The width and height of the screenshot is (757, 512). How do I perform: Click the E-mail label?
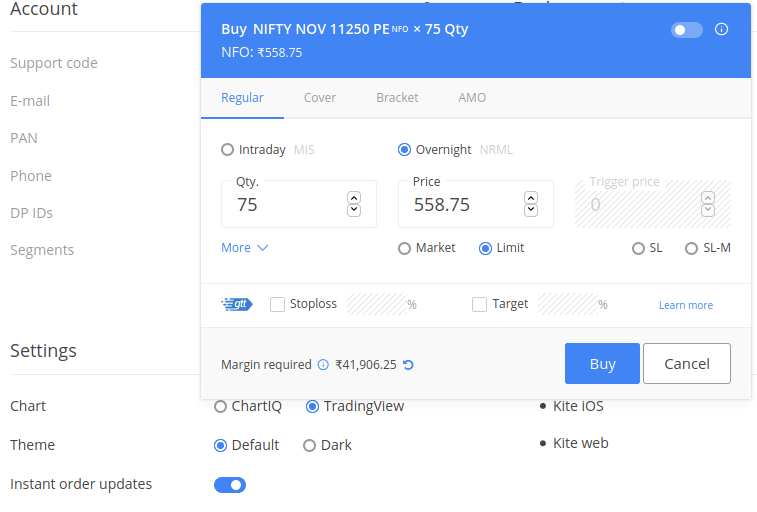(30, 101)
